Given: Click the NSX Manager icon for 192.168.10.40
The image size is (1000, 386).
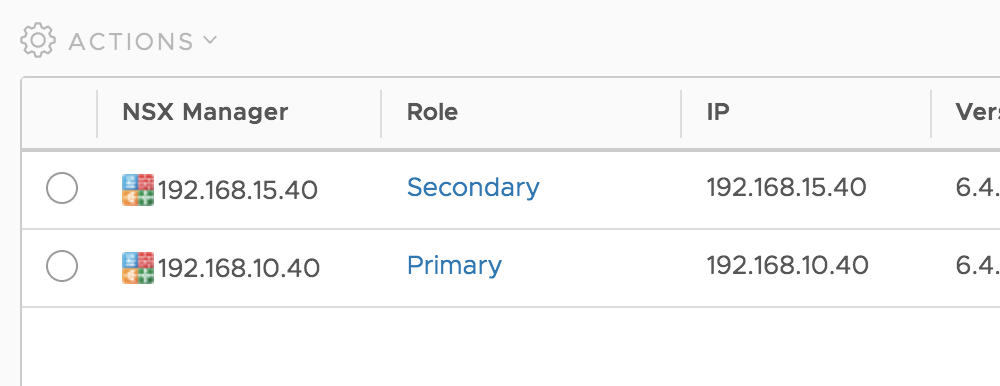Looking at the screenshot, I should point(138,267).
